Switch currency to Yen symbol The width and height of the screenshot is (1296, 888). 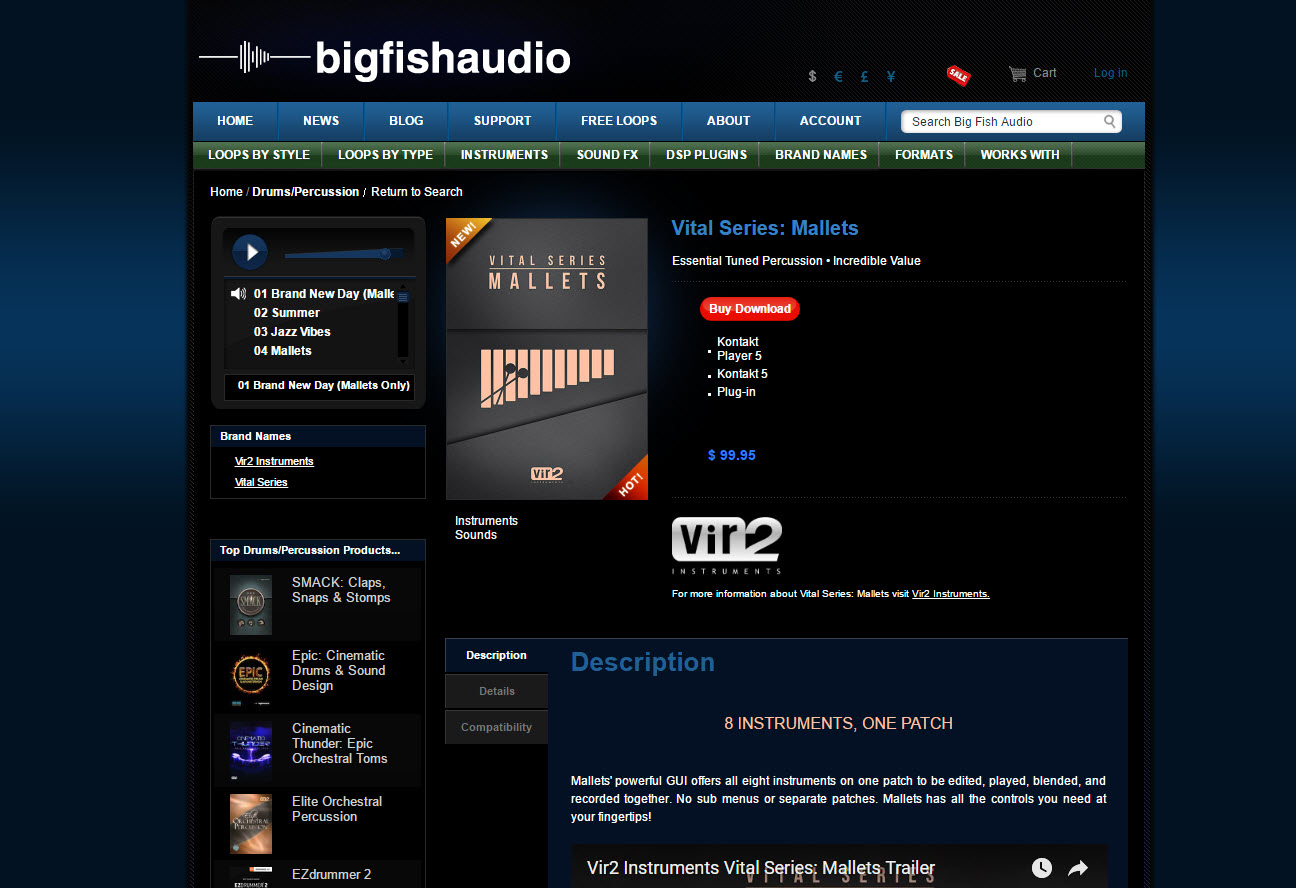point(891,76)
